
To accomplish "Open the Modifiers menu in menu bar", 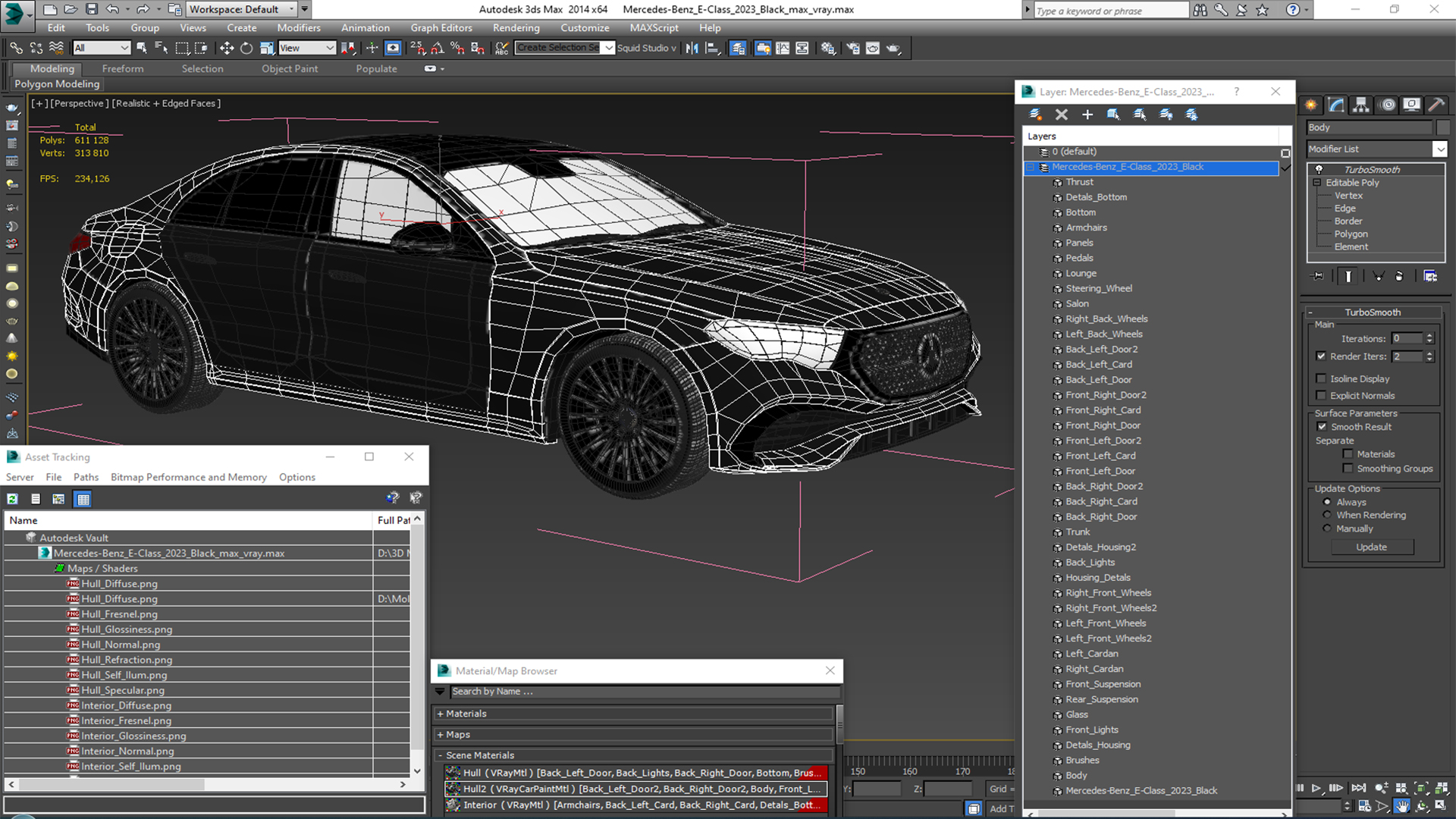I will tap(299, 27).
